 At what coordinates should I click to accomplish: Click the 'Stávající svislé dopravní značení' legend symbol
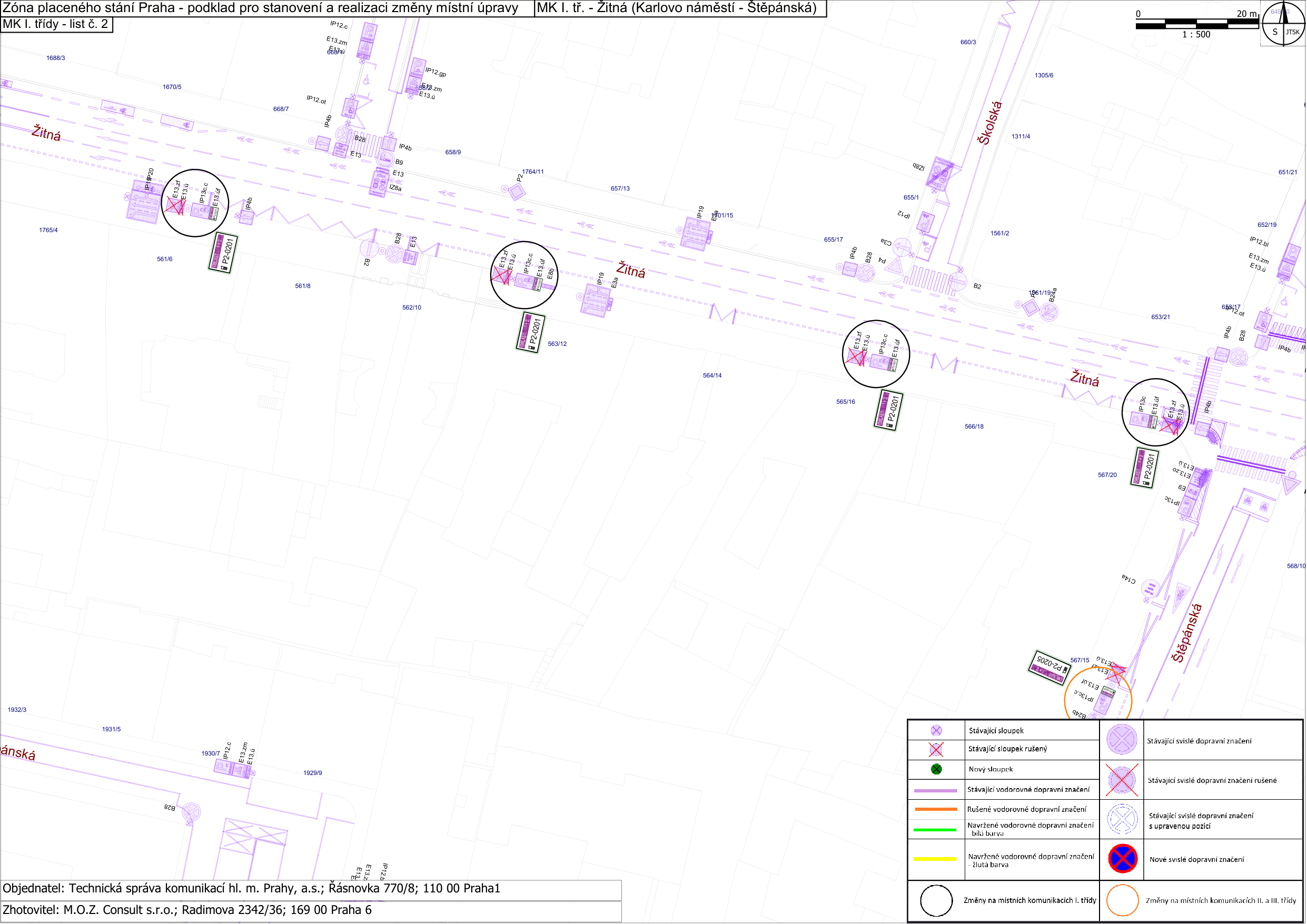tap(1122, 740)
